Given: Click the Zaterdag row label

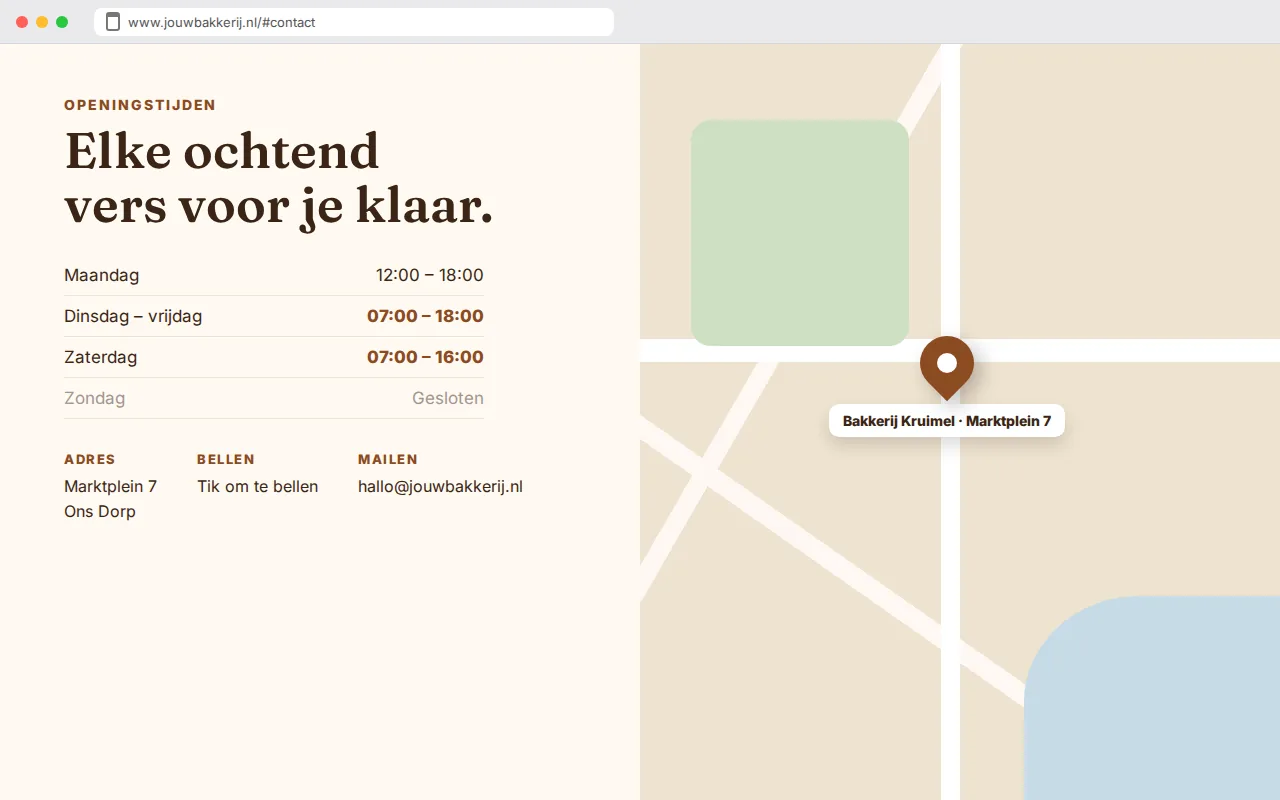Looking at the screenshot, I should click(x=101, y=357).
